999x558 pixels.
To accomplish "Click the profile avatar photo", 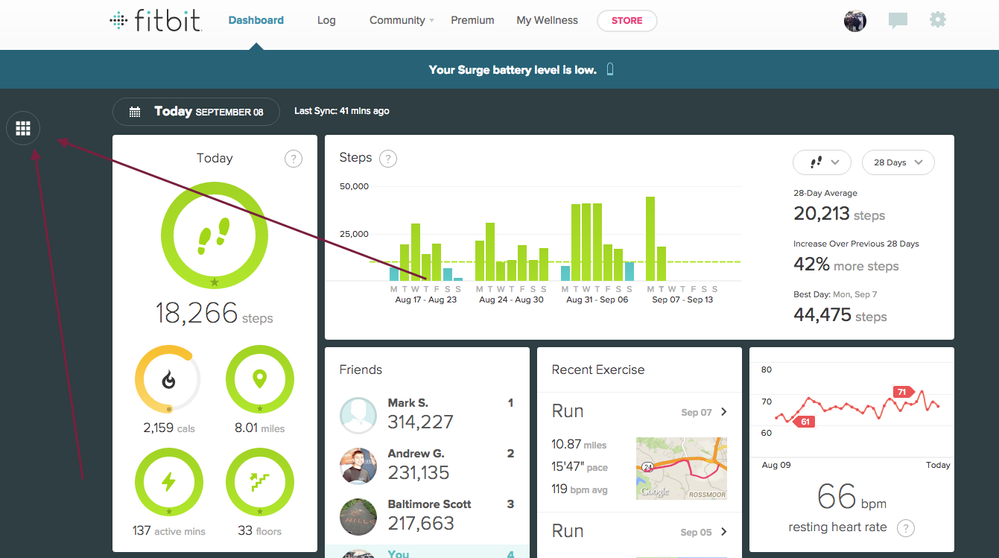I will (855, 20).
